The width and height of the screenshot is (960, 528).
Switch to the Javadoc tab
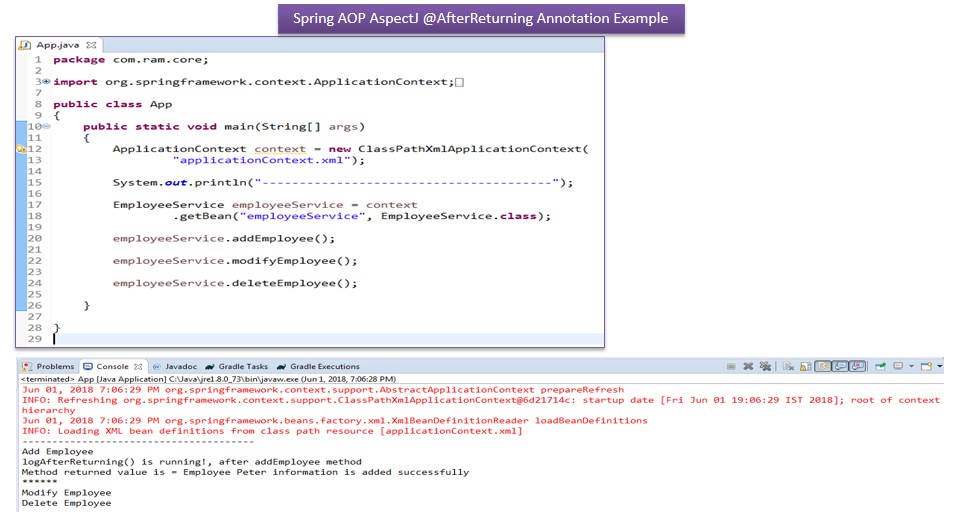click(175, 366)
